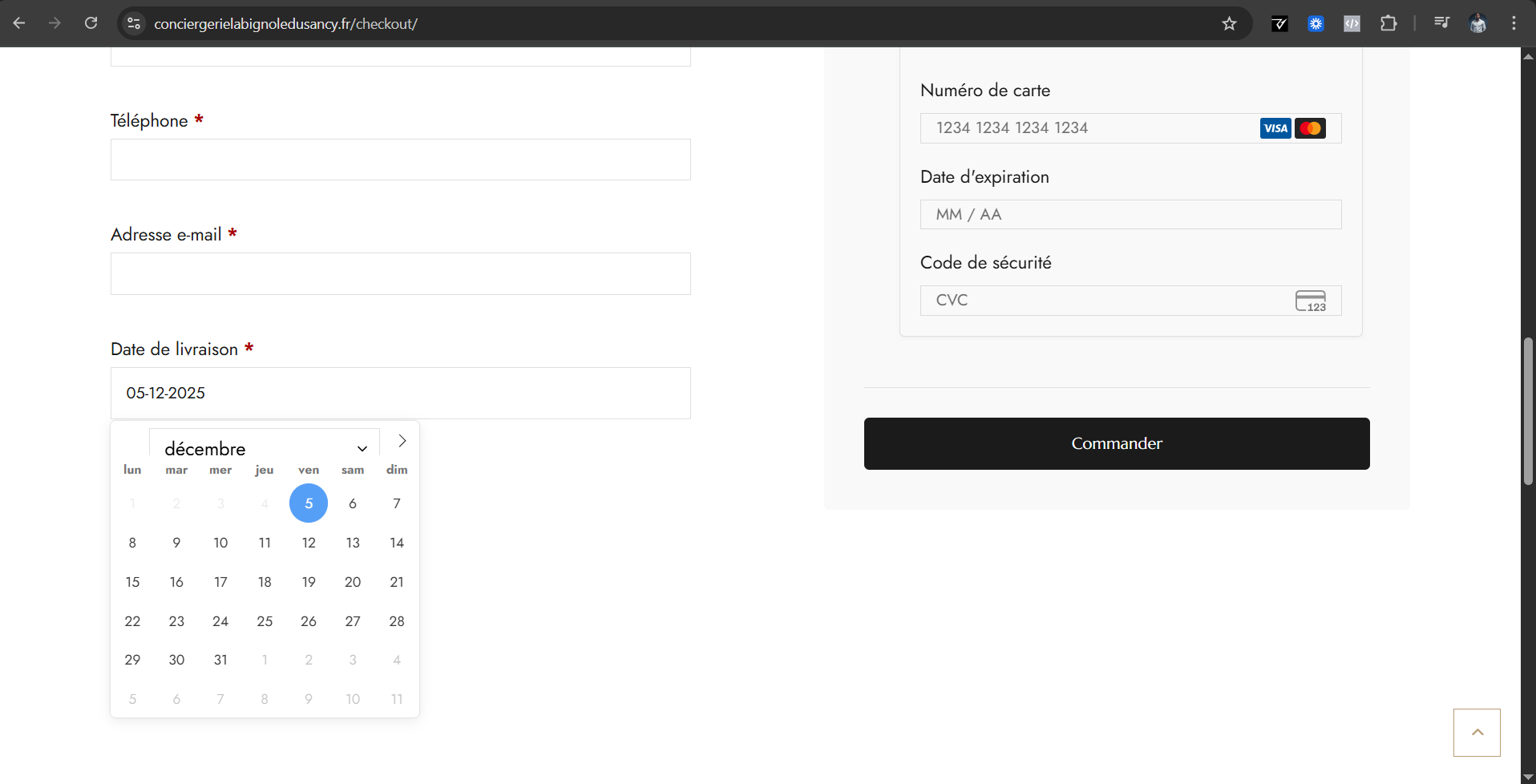Focus the Numéro de carte field
Image resolution: width=1536 pixels, height=784 pixels.
tap(1130, 128)
